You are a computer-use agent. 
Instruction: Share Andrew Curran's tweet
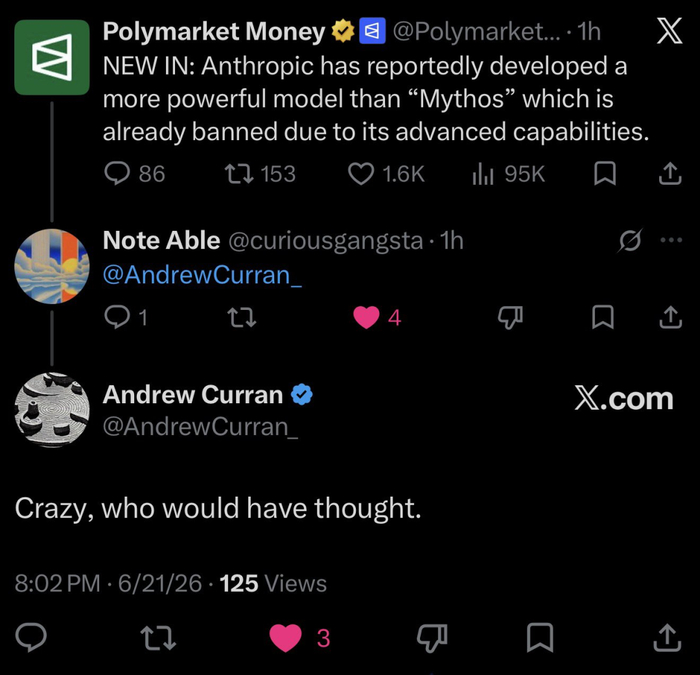[667, 638]
